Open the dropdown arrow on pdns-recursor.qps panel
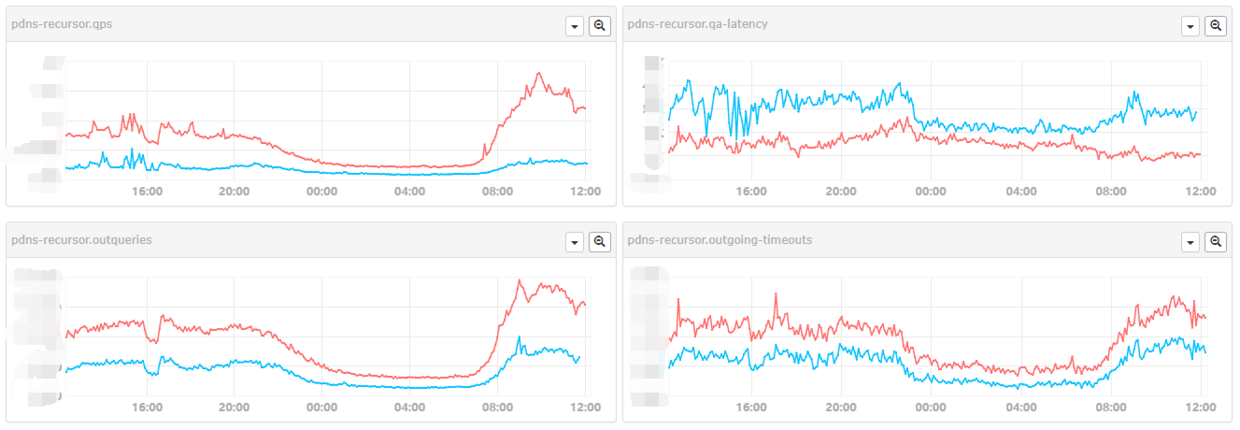 click(574, 26)
